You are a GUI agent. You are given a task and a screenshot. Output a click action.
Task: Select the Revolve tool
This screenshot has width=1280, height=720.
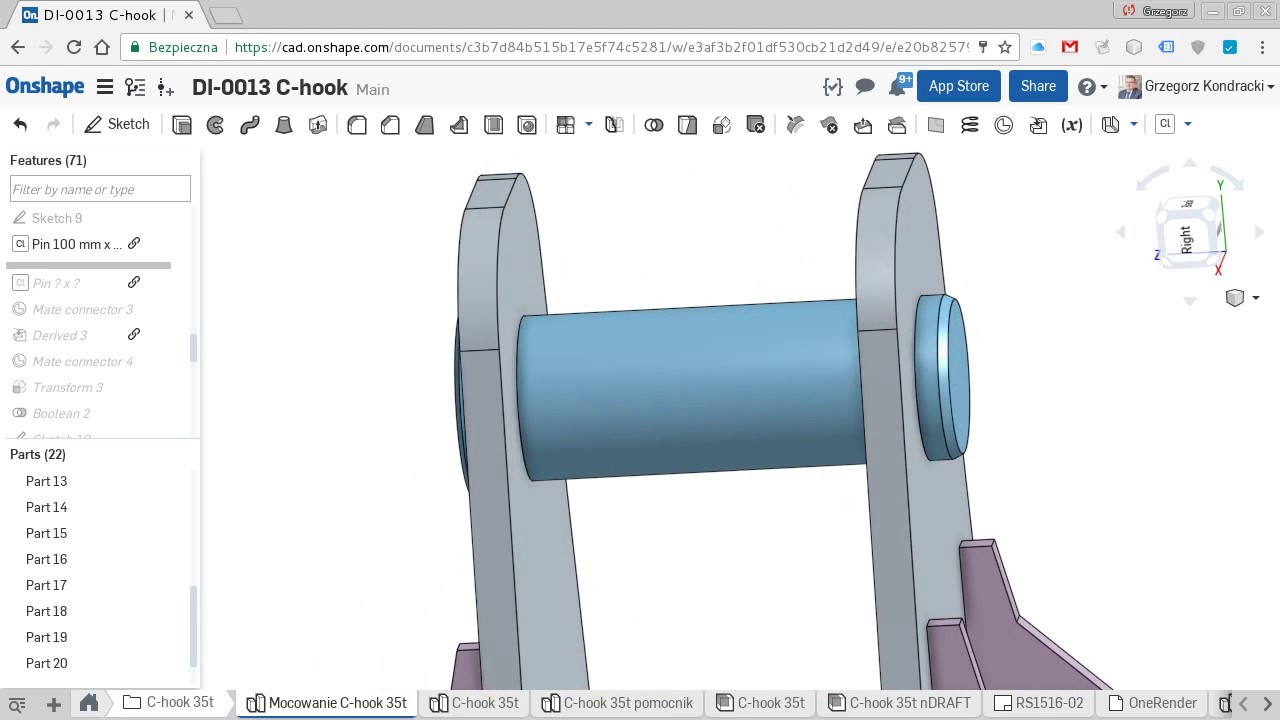215,125
